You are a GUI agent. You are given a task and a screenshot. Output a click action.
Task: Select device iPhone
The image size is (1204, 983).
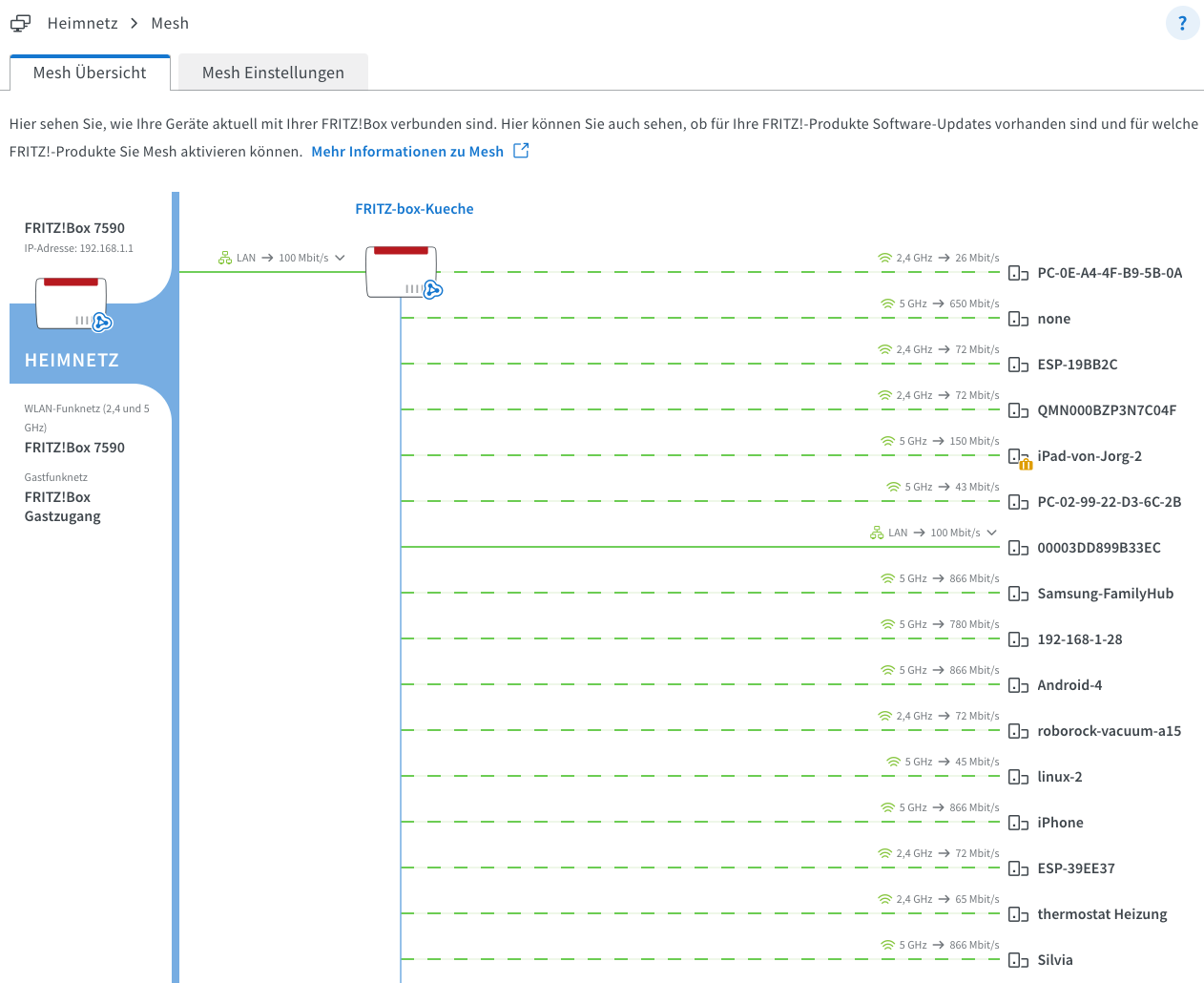point(1061,823)
